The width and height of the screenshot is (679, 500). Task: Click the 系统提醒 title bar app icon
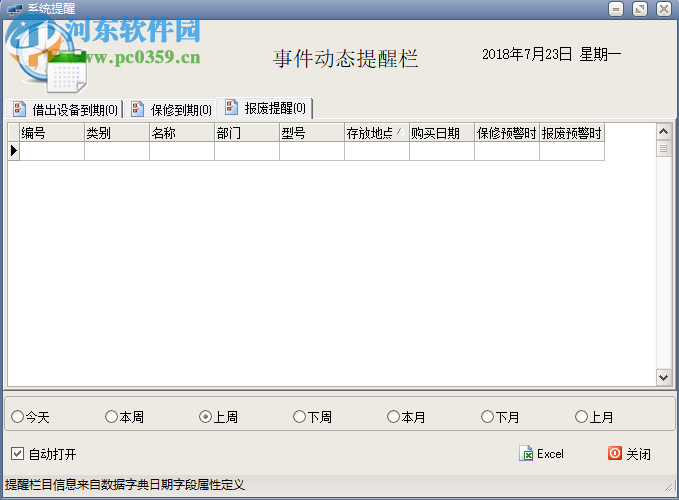(15, 9)
